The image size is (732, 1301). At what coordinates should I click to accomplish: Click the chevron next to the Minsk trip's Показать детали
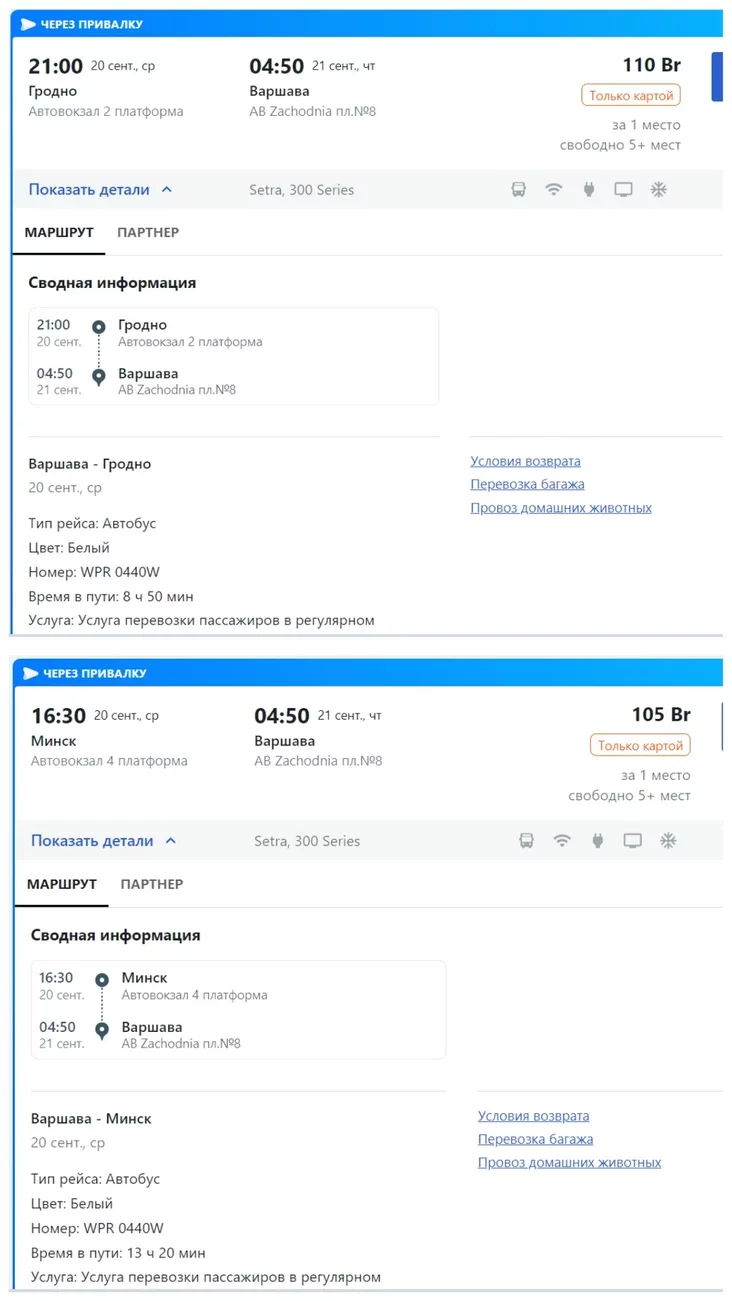170,841
